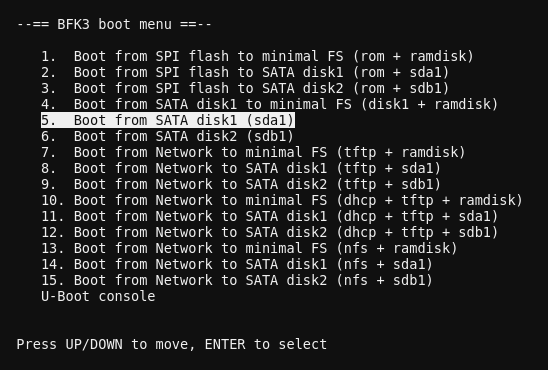Choose entry 7 Network tftp + ramdisk
The width and height of the screenshot is (548, 370).
point(253,152)
